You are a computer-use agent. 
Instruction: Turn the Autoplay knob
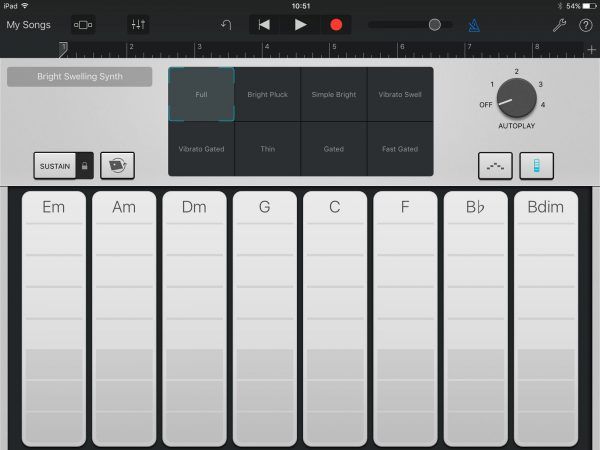coord(517,98)
